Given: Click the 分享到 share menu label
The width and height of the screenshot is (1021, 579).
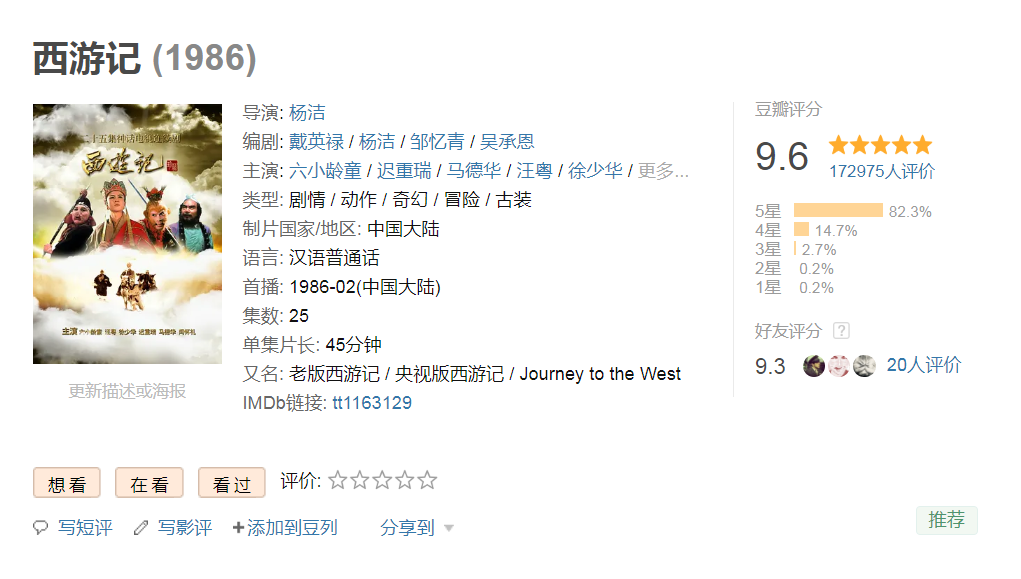Looking at the screenshot, I should click(x=407, y=528).
